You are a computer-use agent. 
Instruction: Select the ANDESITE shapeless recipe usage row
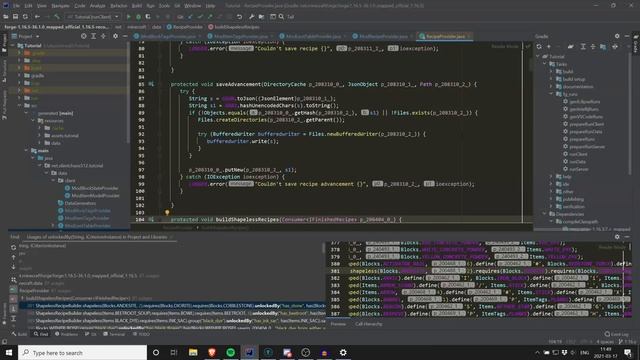click(x=172, y=306)
